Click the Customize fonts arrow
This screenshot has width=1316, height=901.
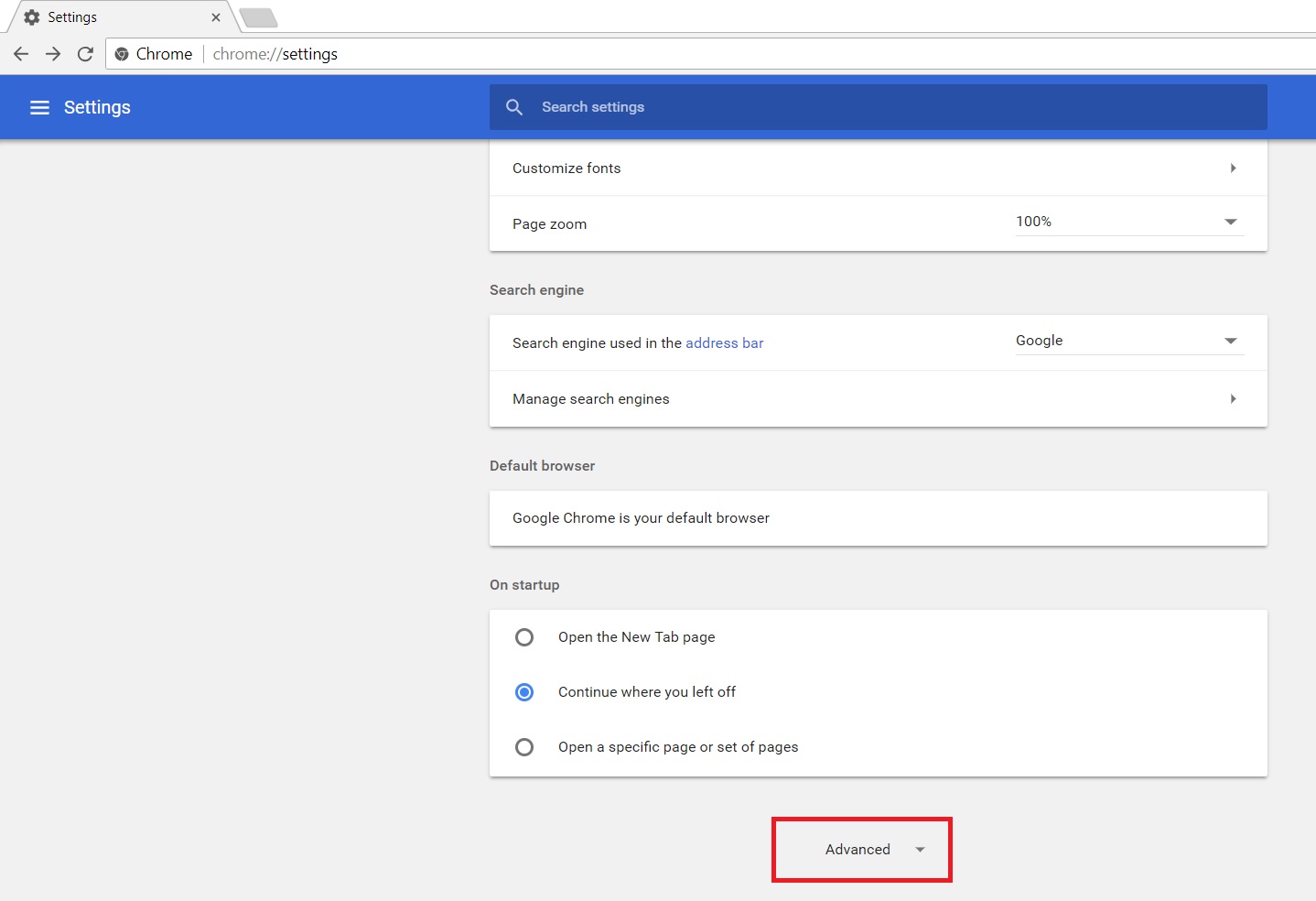(x=1234, y=168)
